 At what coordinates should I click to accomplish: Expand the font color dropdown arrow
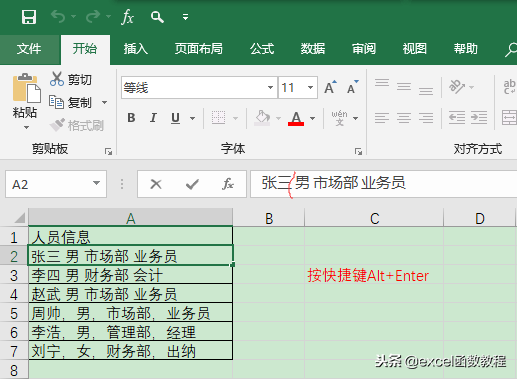tap(312, 118)
